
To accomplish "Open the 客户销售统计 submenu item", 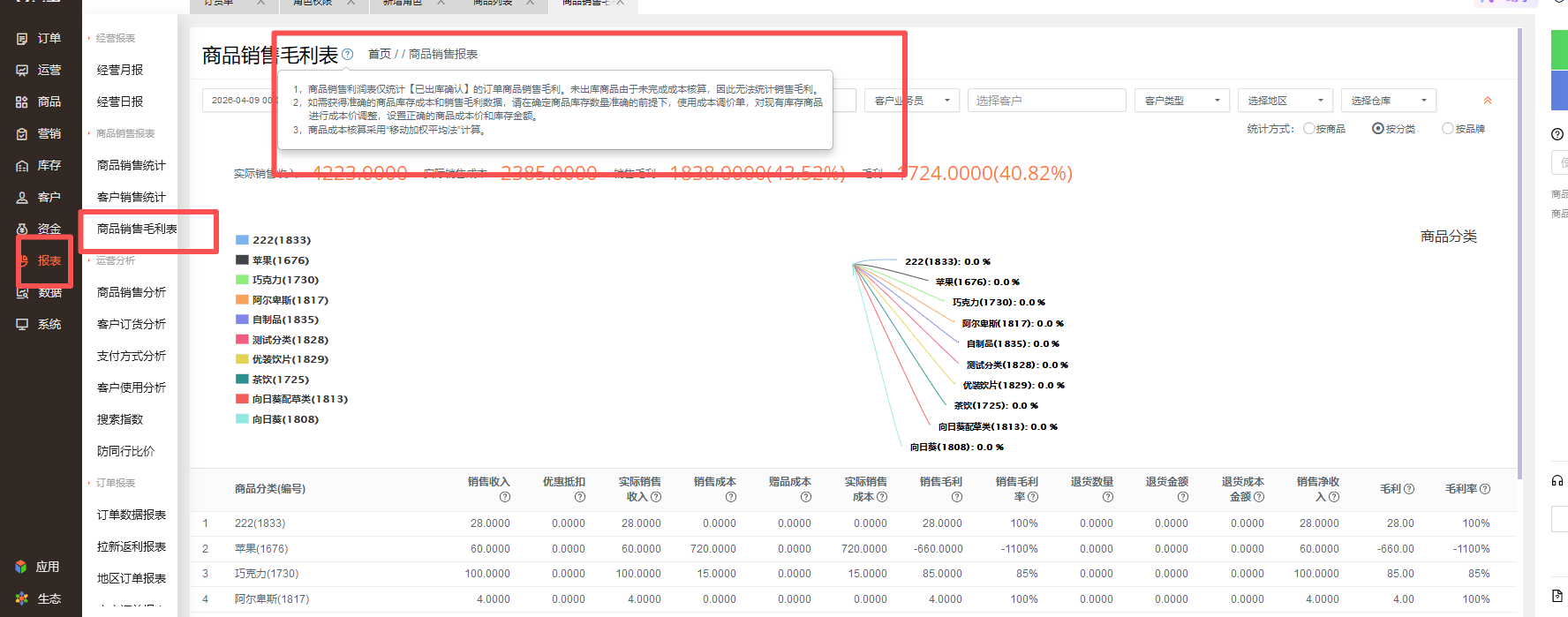I will [x=132, y=197].
